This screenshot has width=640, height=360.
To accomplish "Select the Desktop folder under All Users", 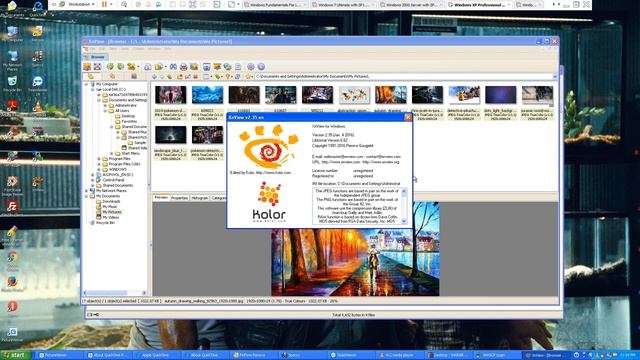I will pyautogui.click(x=128, y=116).
